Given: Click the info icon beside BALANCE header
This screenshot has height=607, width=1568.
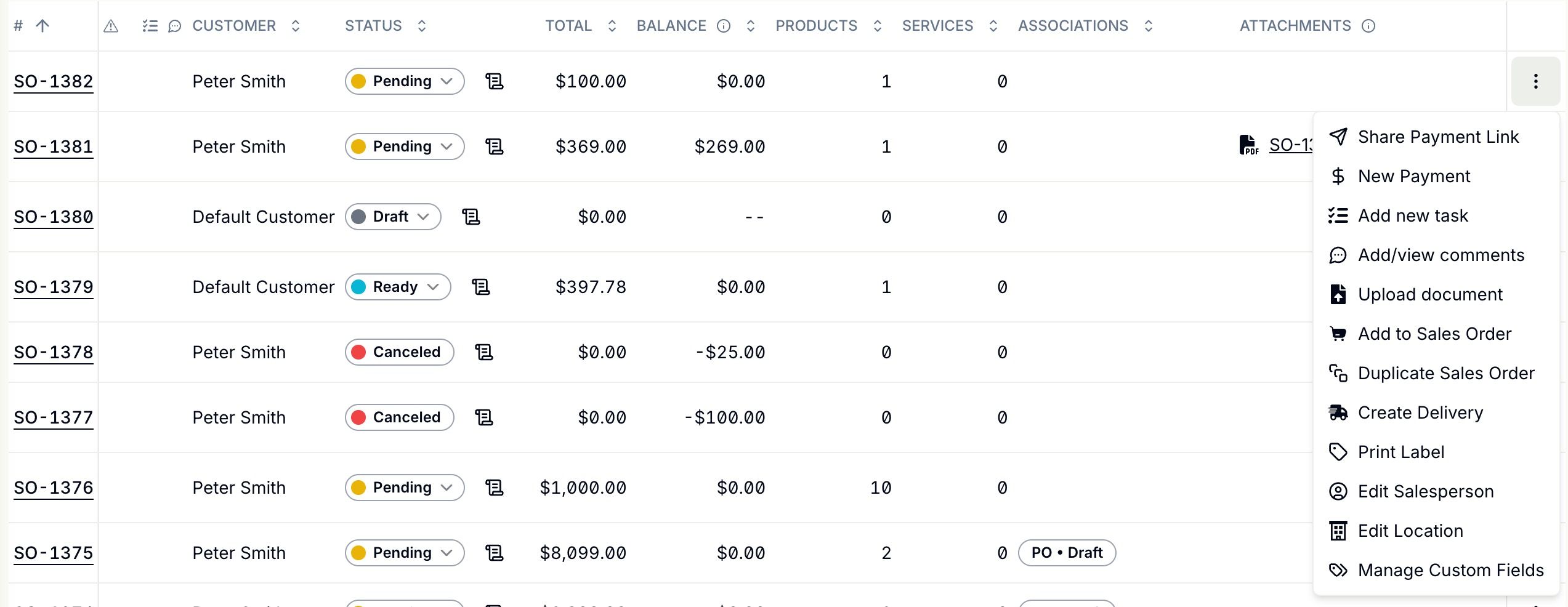Looking at the screenshot, I should point(724,26).
